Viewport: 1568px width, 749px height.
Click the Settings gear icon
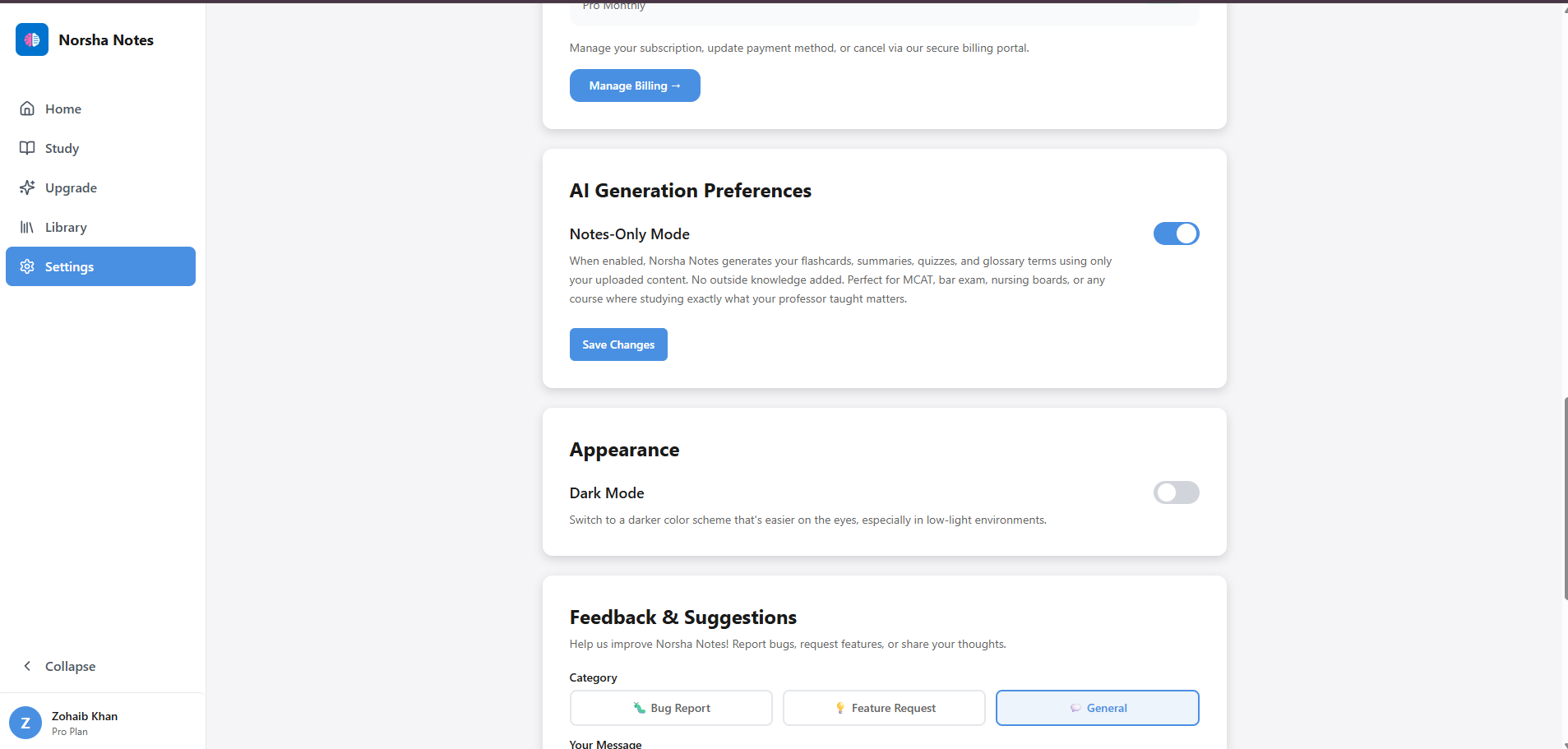pyautogui.click(x=27, y=266)
